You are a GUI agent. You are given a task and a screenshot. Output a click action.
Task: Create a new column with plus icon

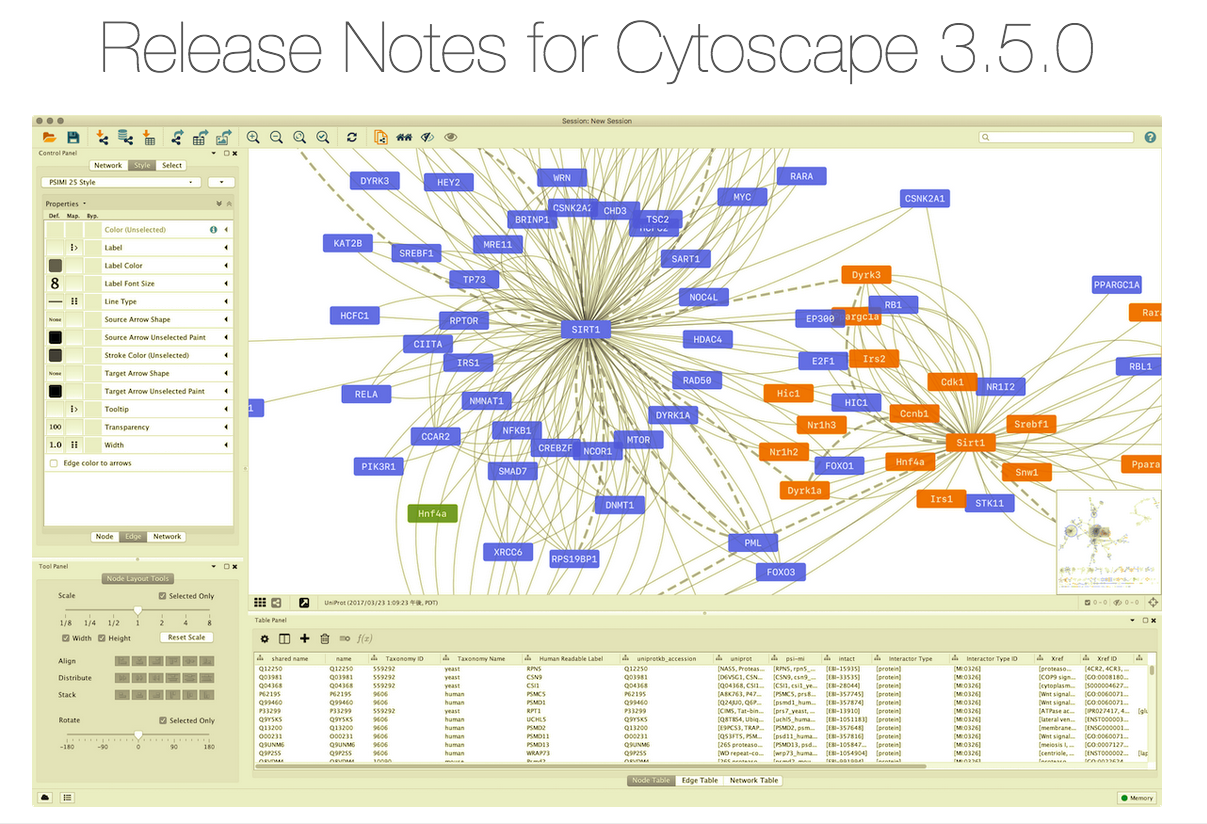pyautogui.click(x=304, y=638)
